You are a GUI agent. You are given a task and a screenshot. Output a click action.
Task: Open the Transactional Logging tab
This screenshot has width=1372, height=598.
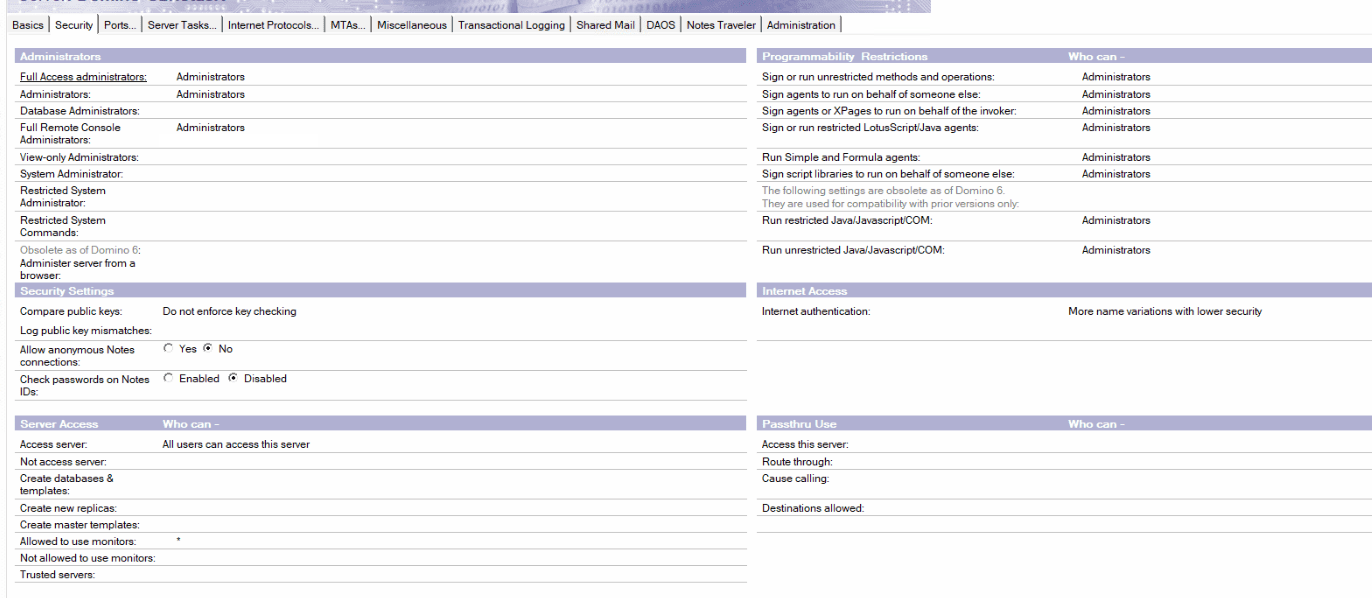coord(511,25)
